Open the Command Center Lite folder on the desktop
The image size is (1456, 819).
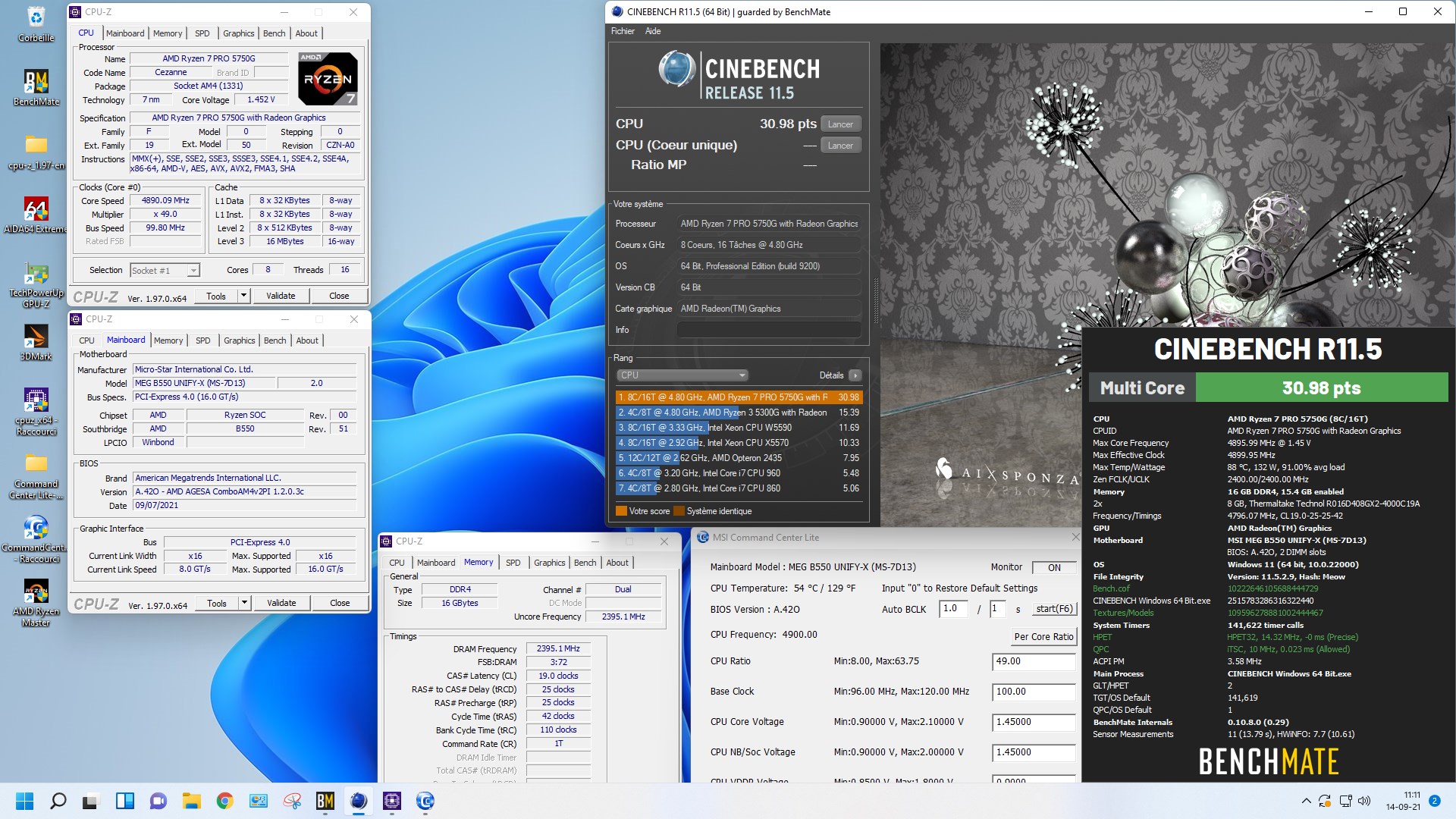coord(36,476)
